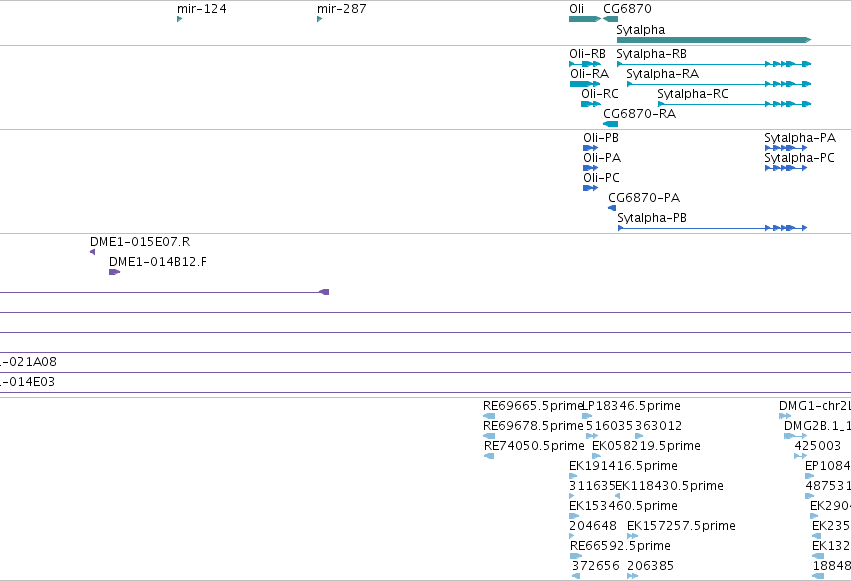Select the Oli-PB protein feature
This screenshot has width=851, height=581.
(590, 148)
